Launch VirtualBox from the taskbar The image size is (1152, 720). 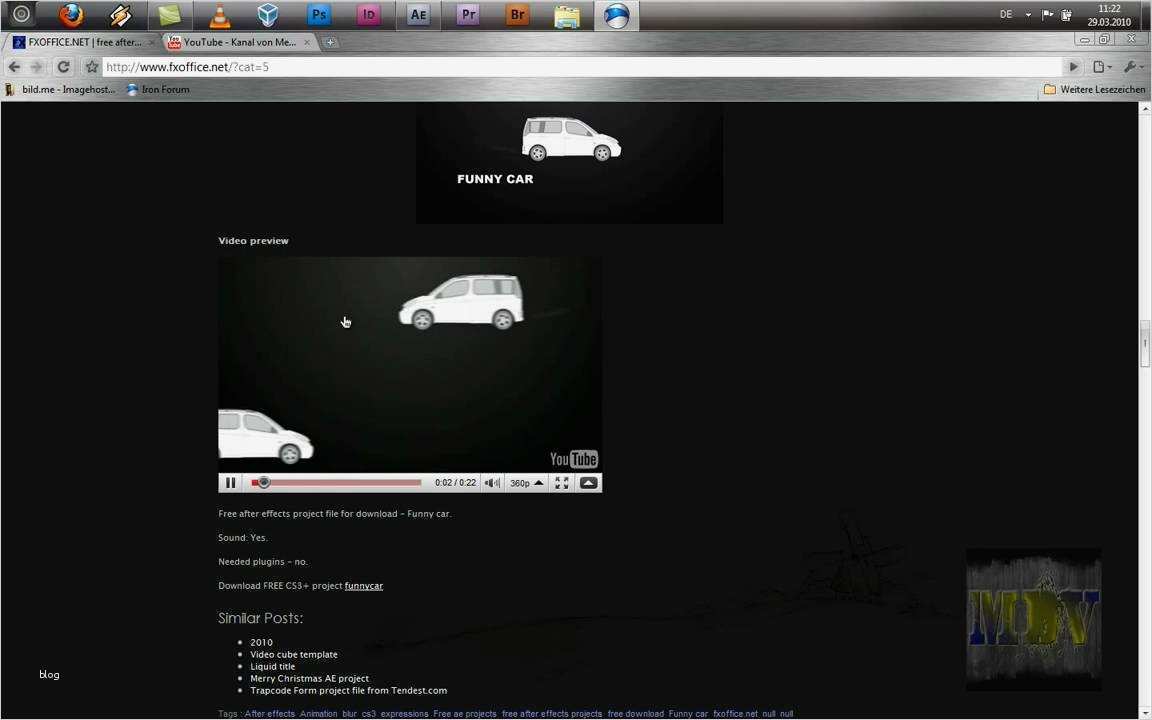tap(268, 15)
